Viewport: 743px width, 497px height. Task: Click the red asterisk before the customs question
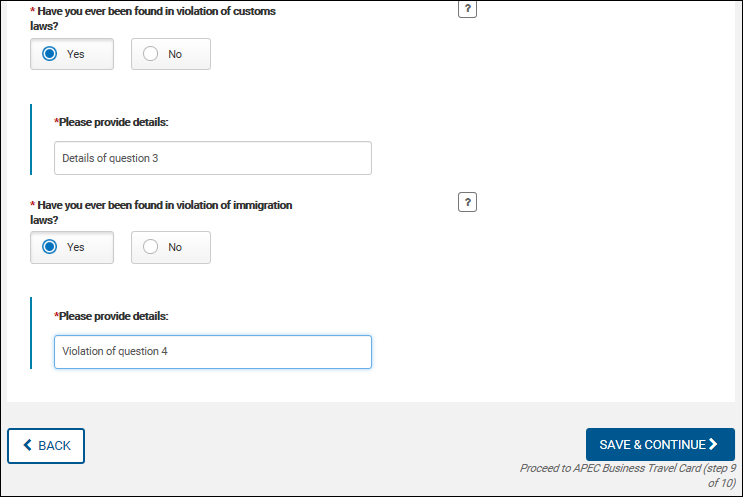[33, 11]
